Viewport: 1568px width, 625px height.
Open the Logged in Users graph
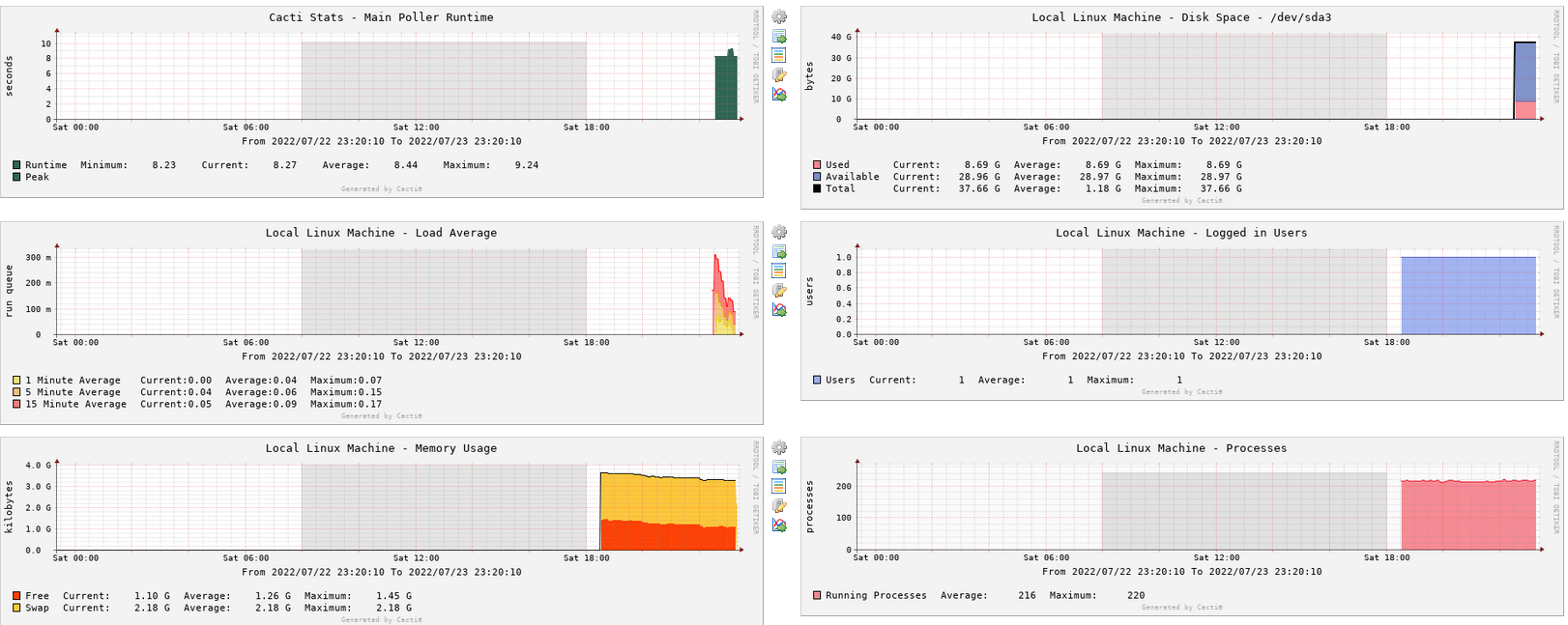point(1181,310)
